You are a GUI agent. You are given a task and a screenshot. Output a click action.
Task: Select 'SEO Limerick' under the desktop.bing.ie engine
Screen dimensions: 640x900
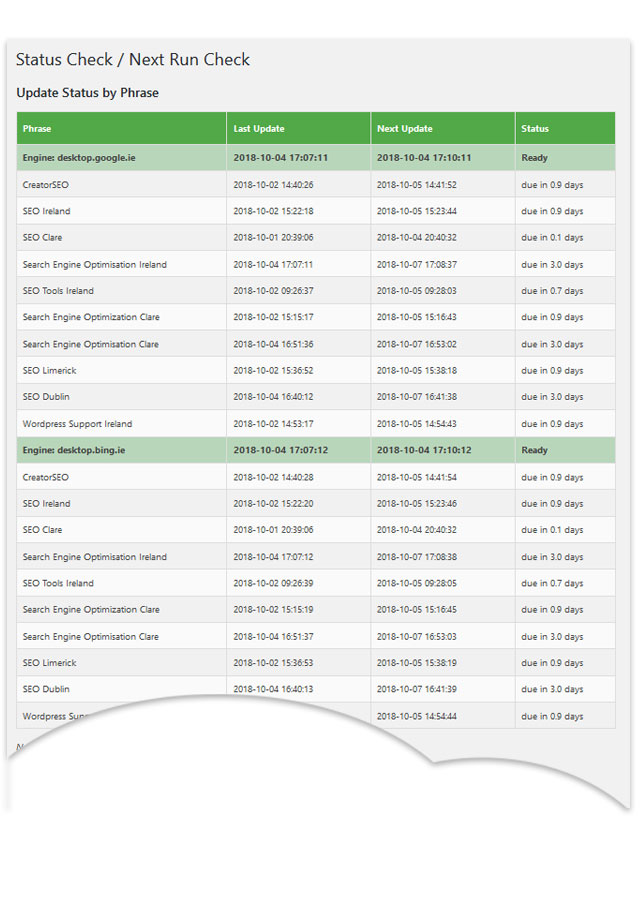pos(49,663)
